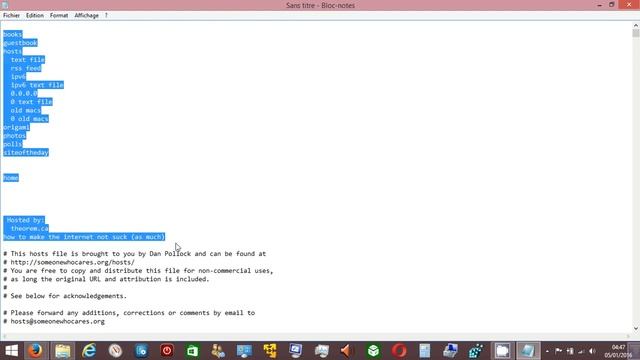Screen dimensions: 640x360
Task: Open the Affichage menu
Action: [87, 16]
